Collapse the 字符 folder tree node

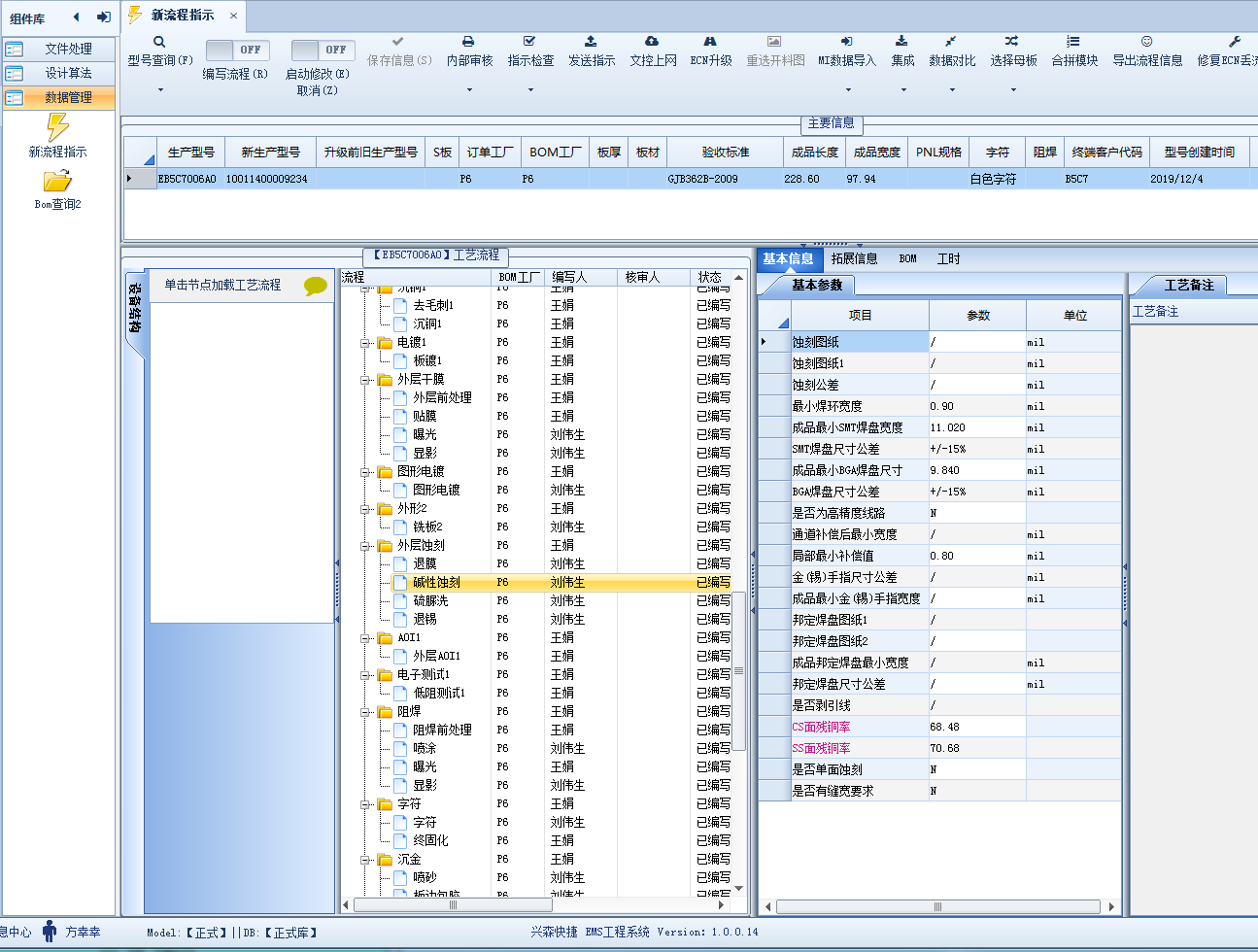coord(366,804)
